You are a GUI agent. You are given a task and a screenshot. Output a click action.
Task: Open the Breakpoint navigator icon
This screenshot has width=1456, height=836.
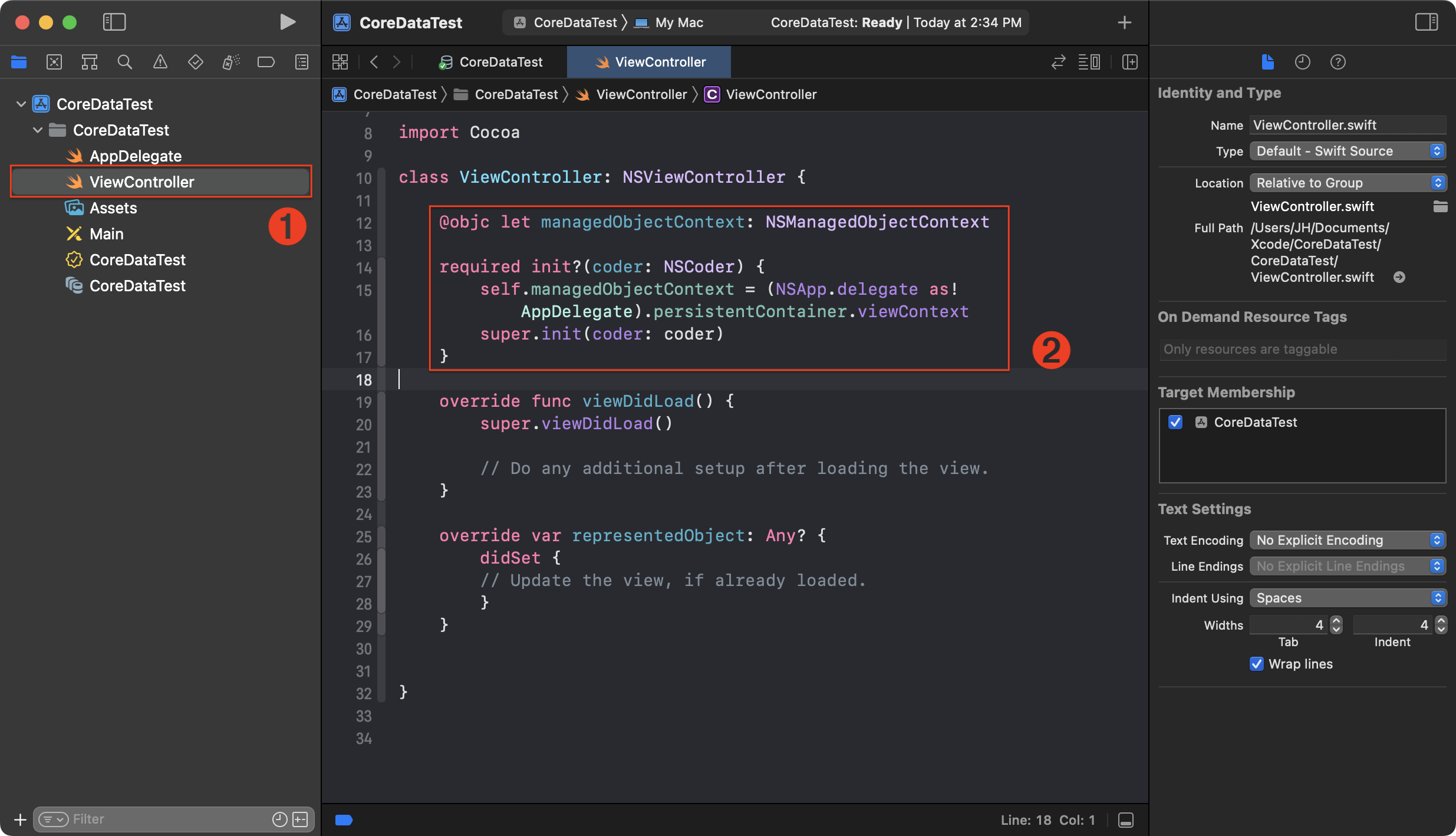click(266, 62)
